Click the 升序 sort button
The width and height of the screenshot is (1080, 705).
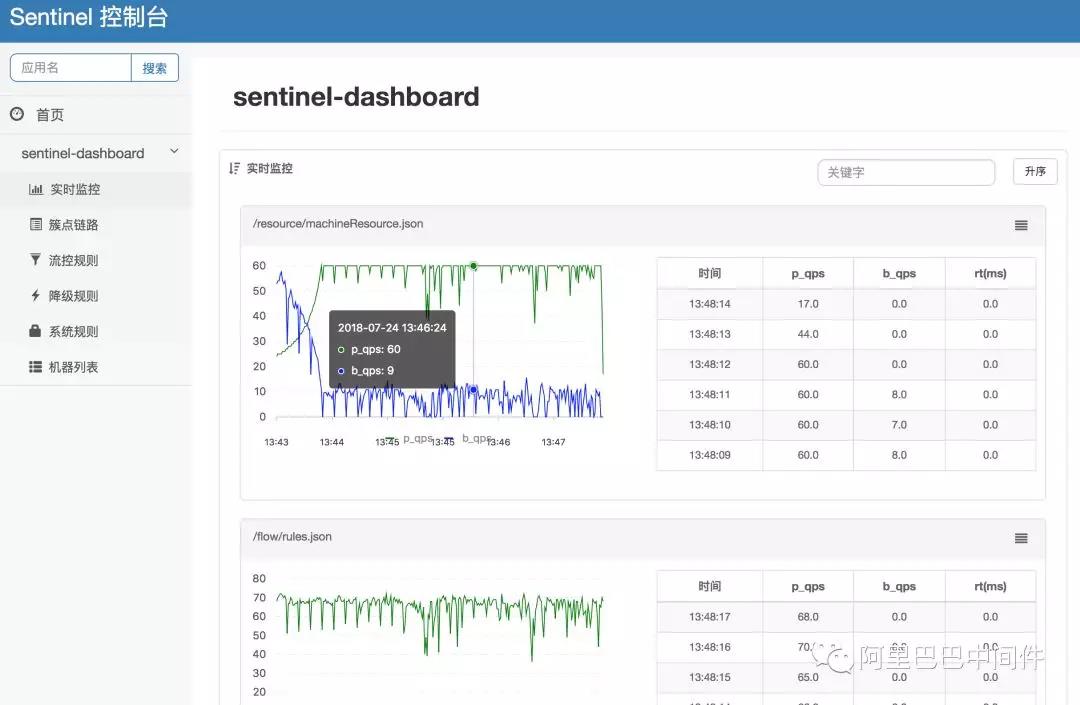point(1035,171)
